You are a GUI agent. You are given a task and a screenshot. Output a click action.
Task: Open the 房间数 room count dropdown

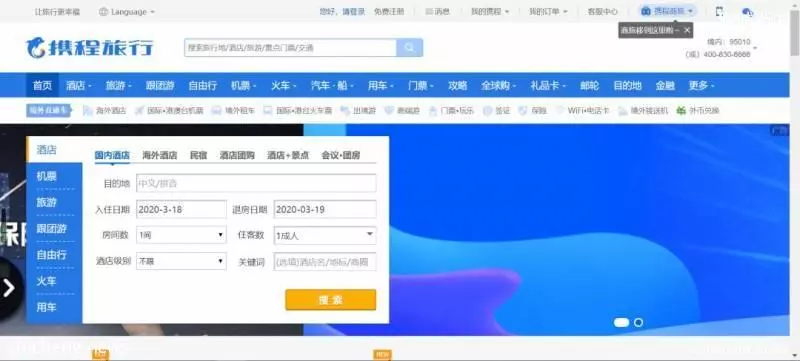tap(181, 235)
